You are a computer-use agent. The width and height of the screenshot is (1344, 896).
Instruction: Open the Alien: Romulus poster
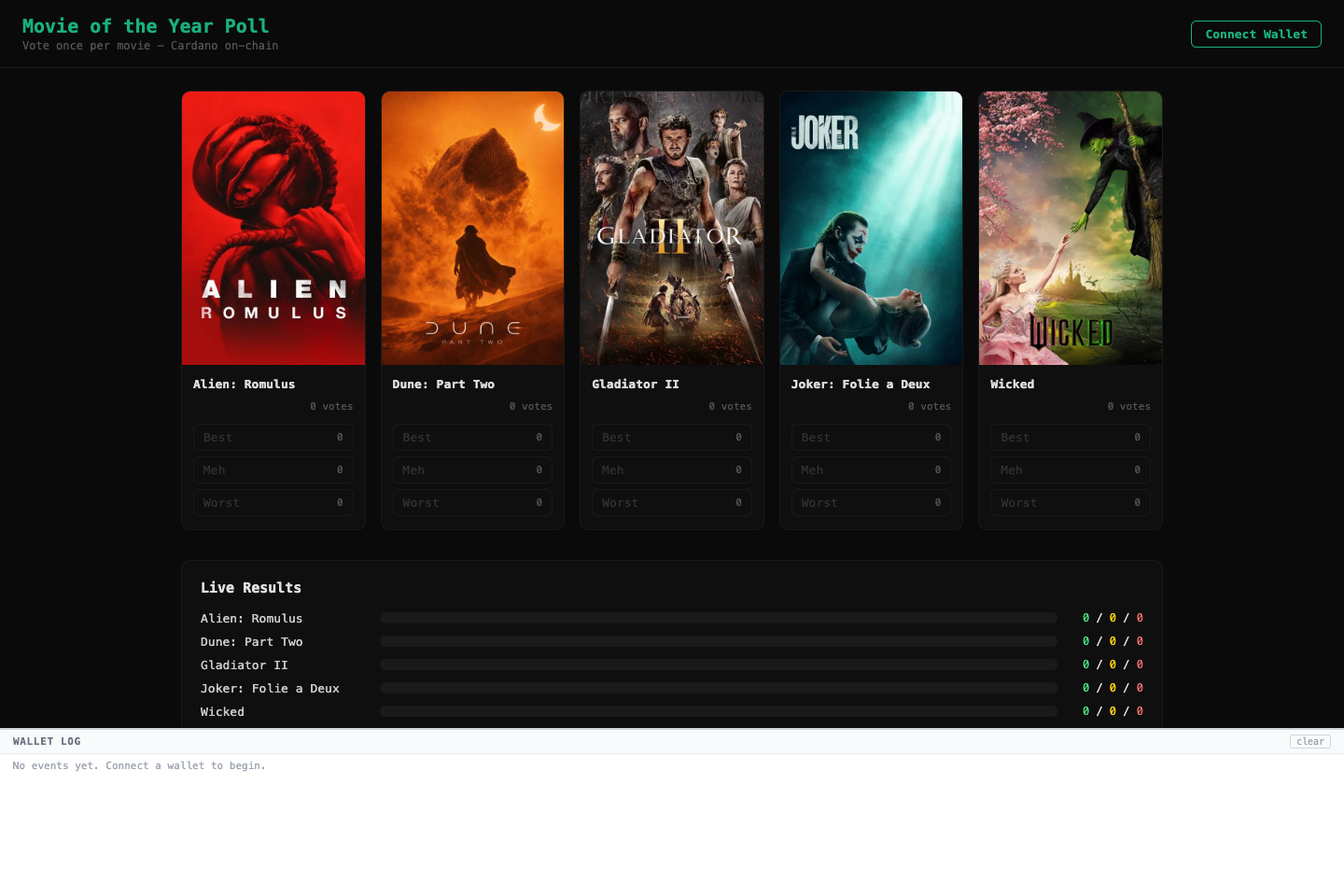273,228
